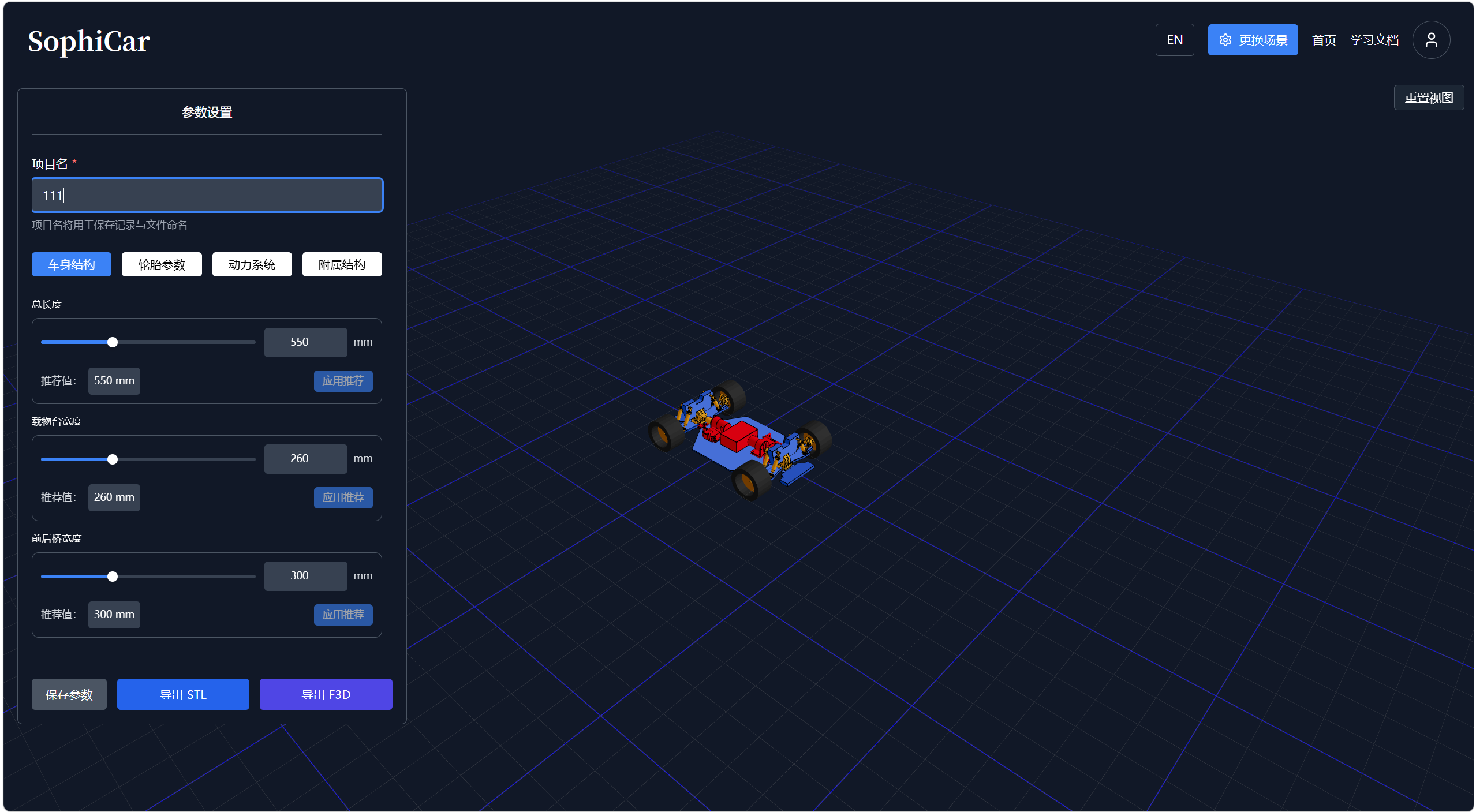Click the 项目名将用于保存记录与文件命名 hint text
The width and height of the screenshot is (1476, 812).
(x=109, y=225)
